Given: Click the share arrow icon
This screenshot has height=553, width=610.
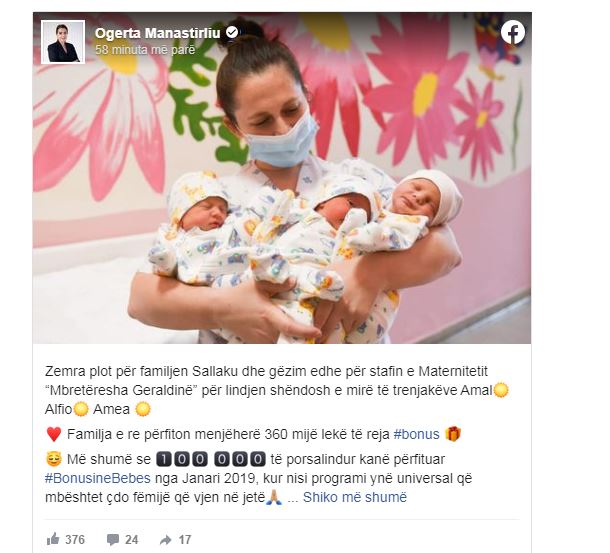Looking at the screenshot, I should click(x=166, y=540).
